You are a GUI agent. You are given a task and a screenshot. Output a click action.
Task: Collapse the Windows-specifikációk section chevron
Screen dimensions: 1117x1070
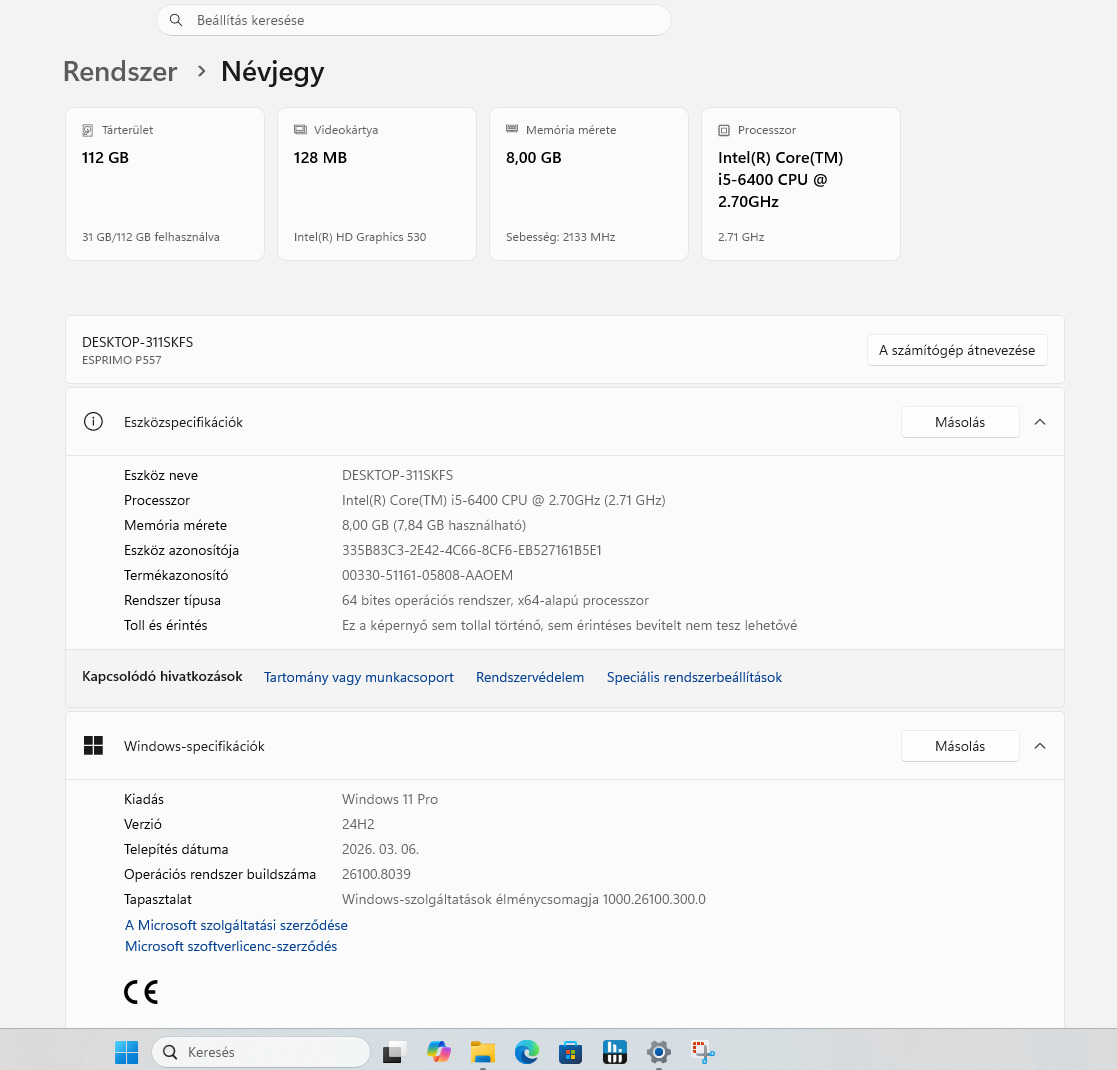click(1040, 746)
